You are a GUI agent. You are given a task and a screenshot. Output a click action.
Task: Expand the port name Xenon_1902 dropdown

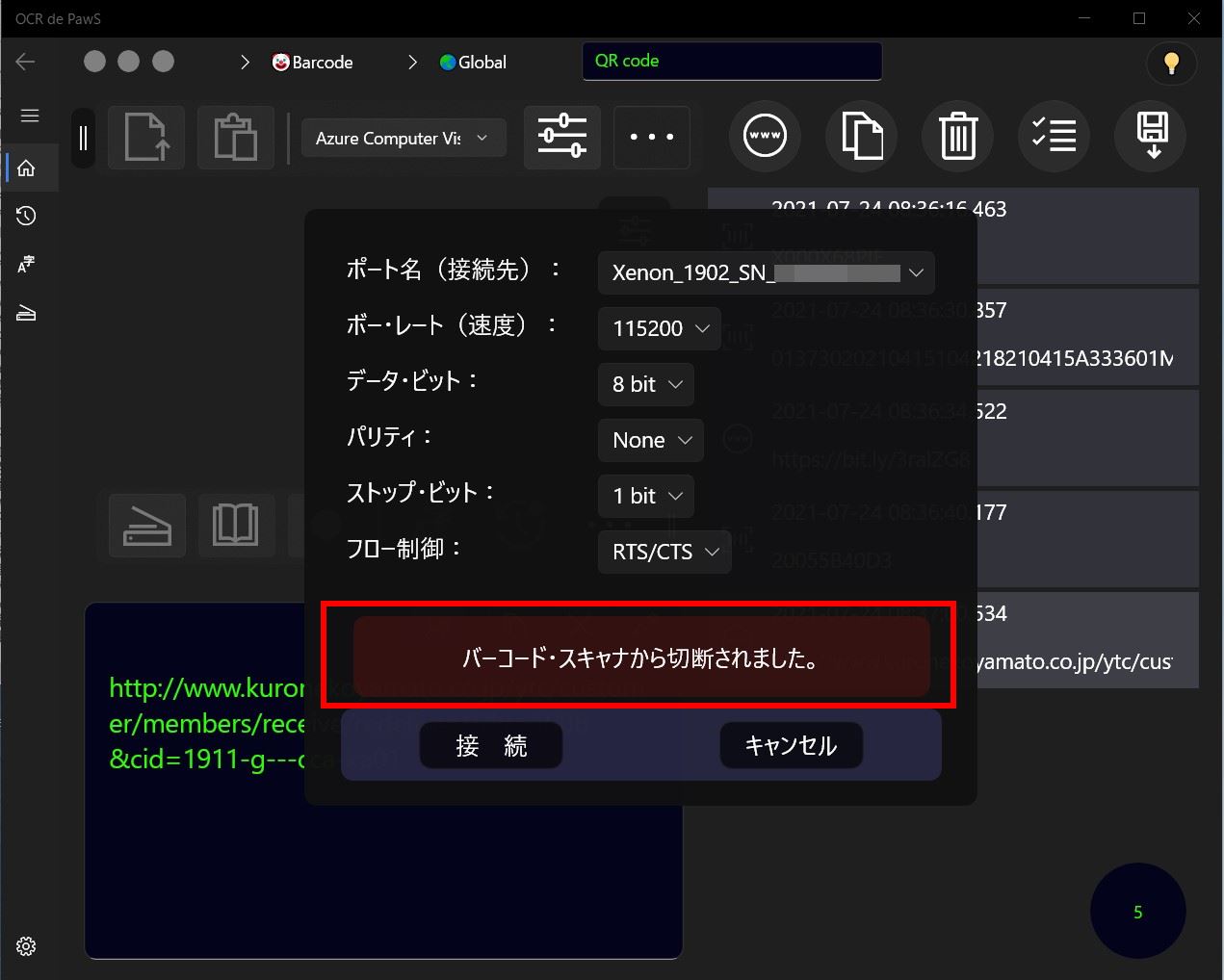(x=766, y=272)
